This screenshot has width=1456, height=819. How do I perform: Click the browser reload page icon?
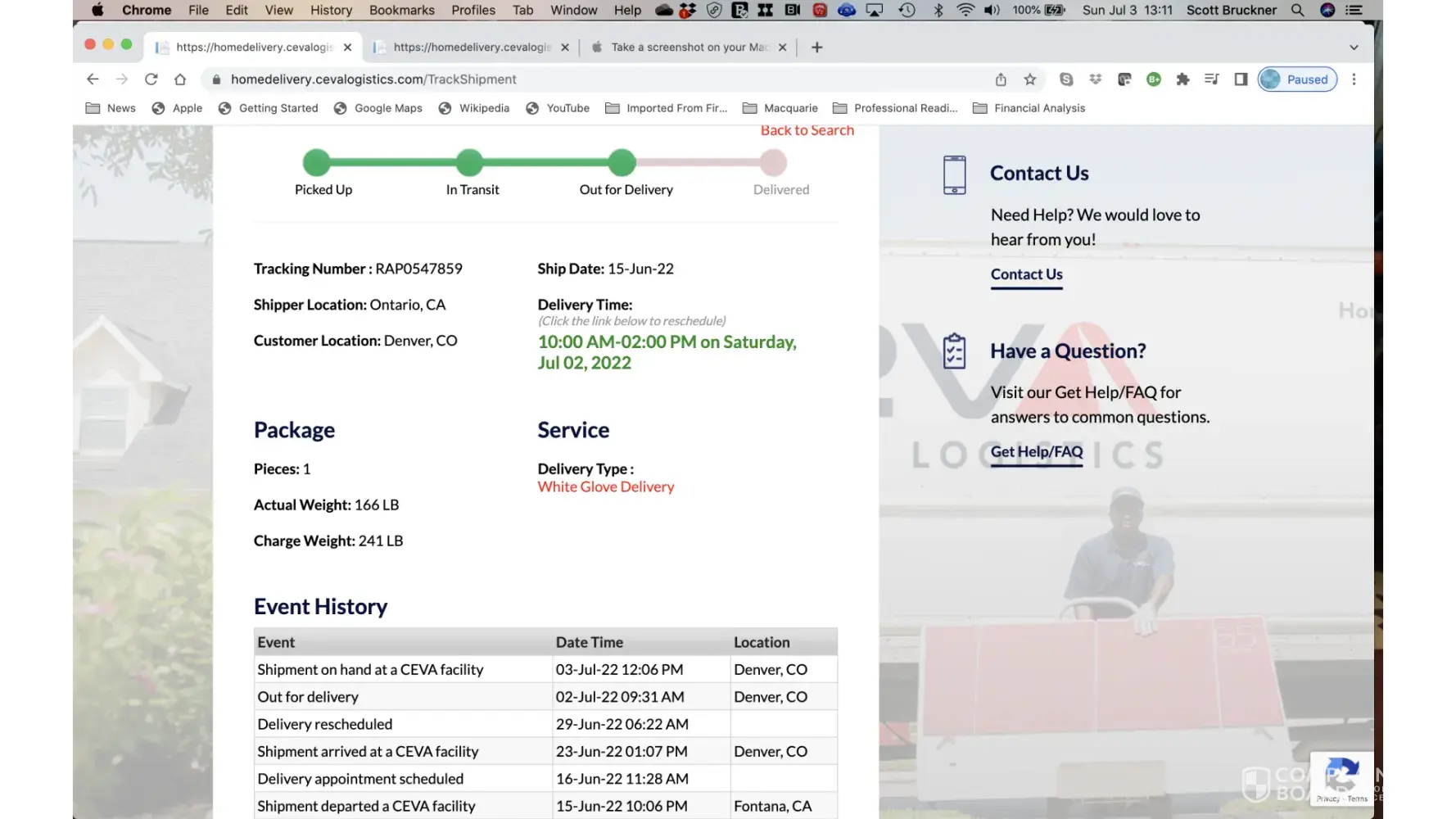click(151, 79)
